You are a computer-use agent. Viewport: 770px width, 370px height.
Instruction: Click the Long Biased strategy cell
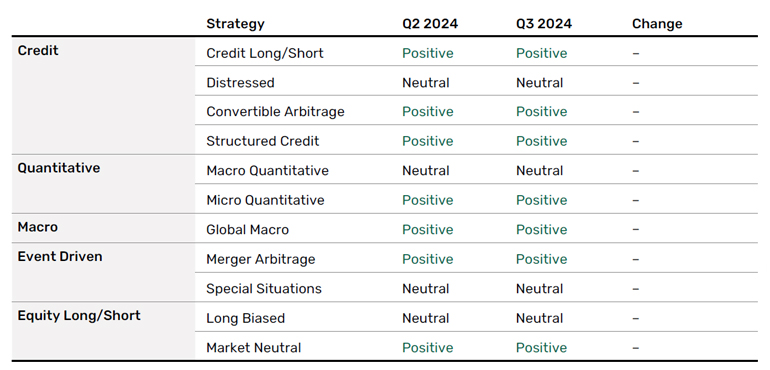(x=246, y=318)
